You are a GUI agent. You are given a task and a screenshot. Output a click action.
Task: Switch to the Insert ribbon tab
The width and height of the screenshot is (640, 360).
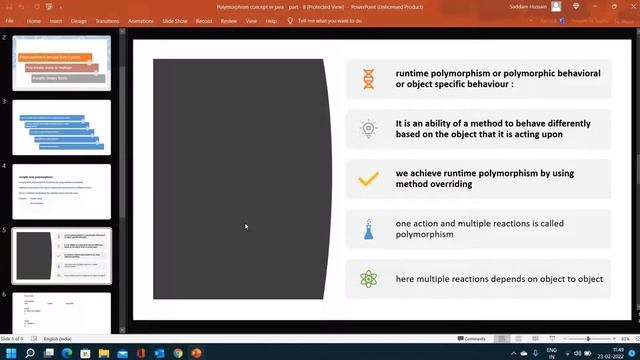click(x=56, y=21)
